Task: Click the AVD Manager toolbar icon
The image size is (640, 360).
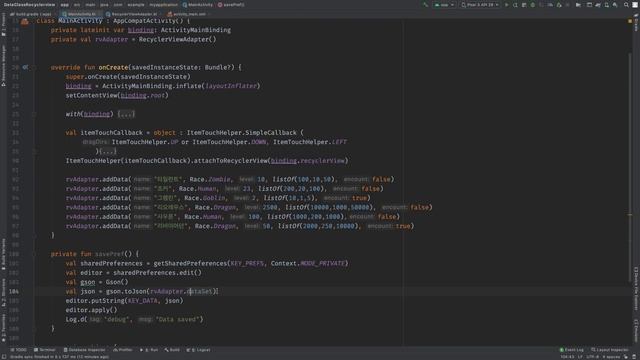Action: 607,5
